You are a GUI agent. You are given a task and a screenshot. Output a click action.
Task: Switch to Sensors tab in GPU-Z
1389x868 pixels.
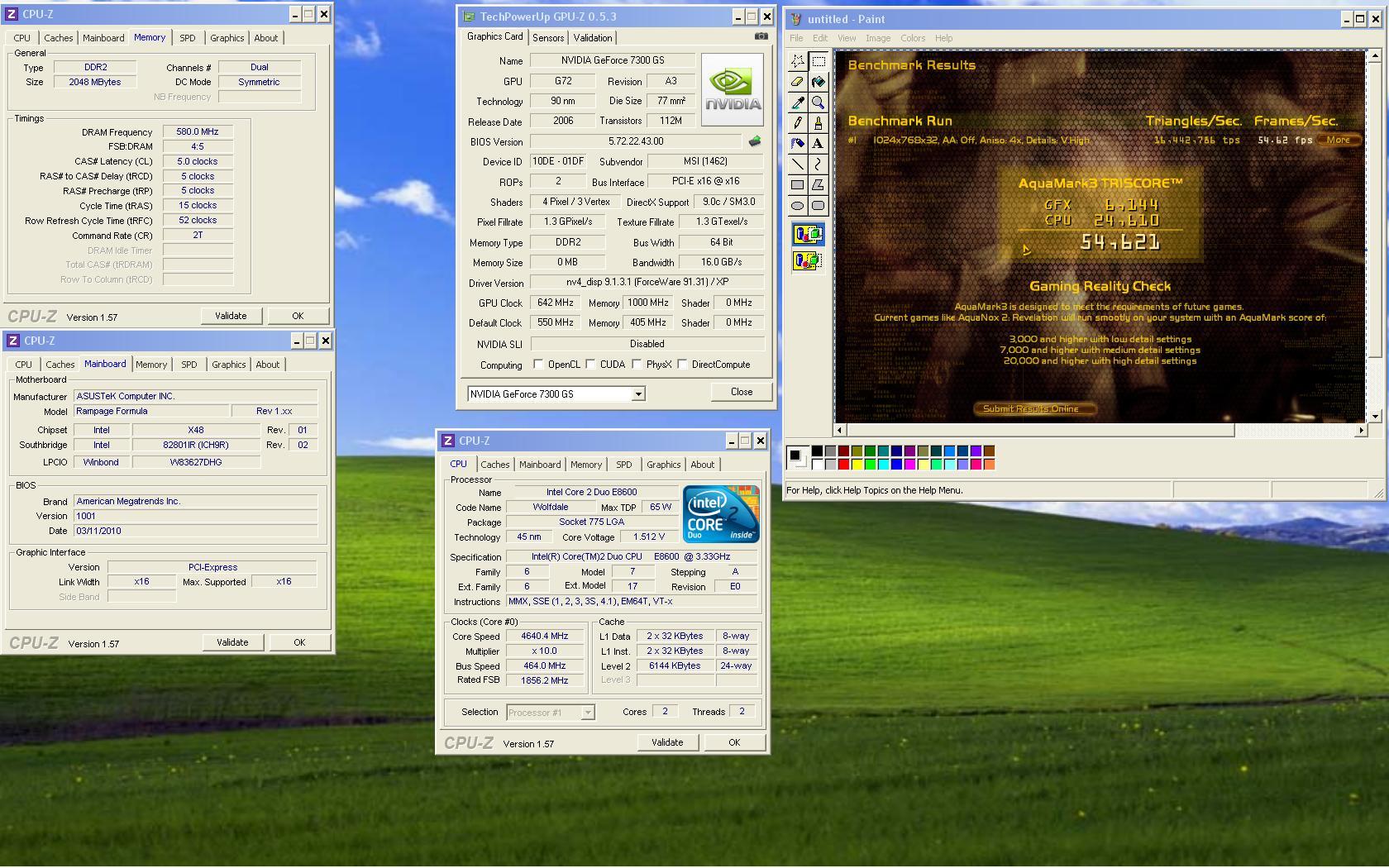[x=548, y=38]
